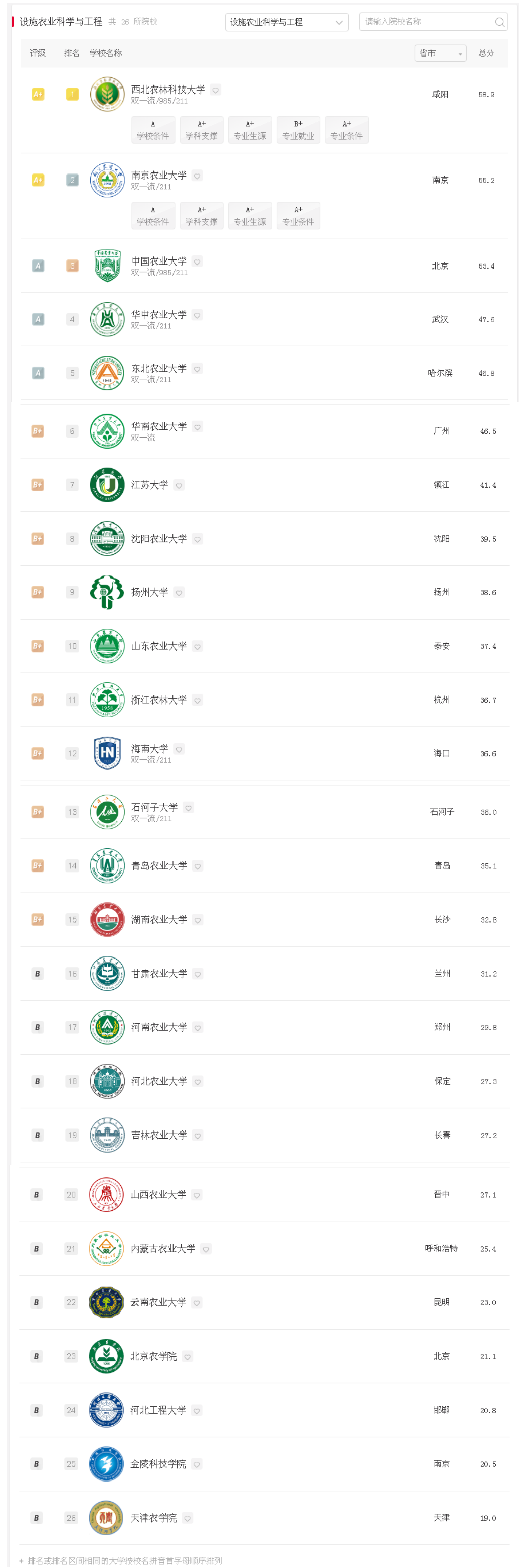This screenshot has height=1568, width=519.
Task: Click Hainan University shield logo (海南大学)
Action: pos(107,753)
